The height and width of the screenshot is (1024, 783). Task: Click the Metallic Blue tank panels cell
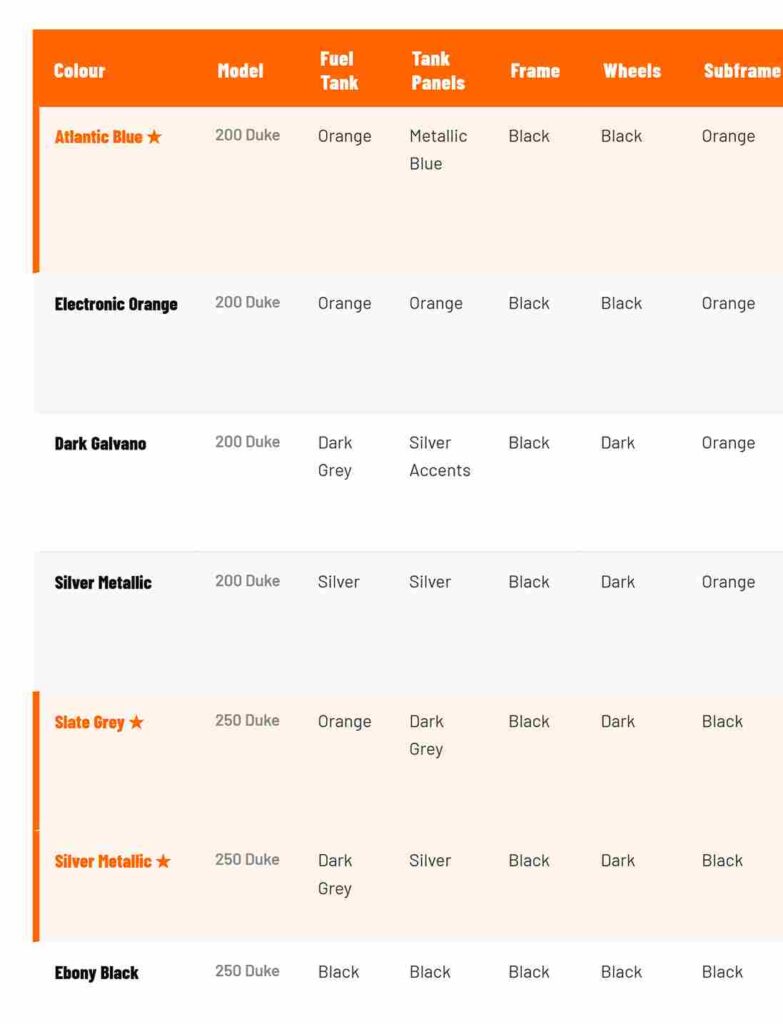(x=437, y=149)
